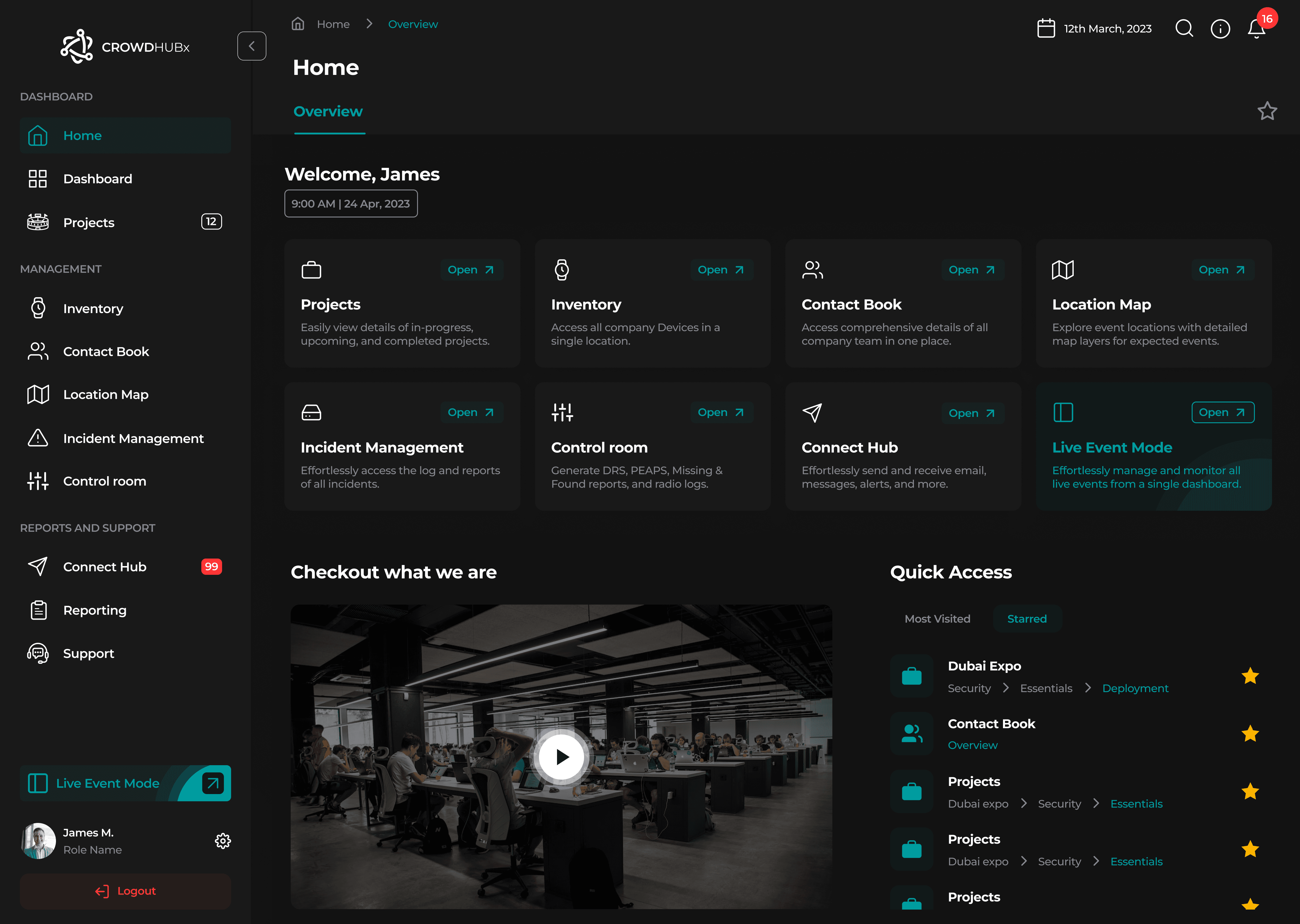The image size is (1300, 924).
Task: Click the Connect Hub paper plane sidebar icon
Action: pos(38,566)
